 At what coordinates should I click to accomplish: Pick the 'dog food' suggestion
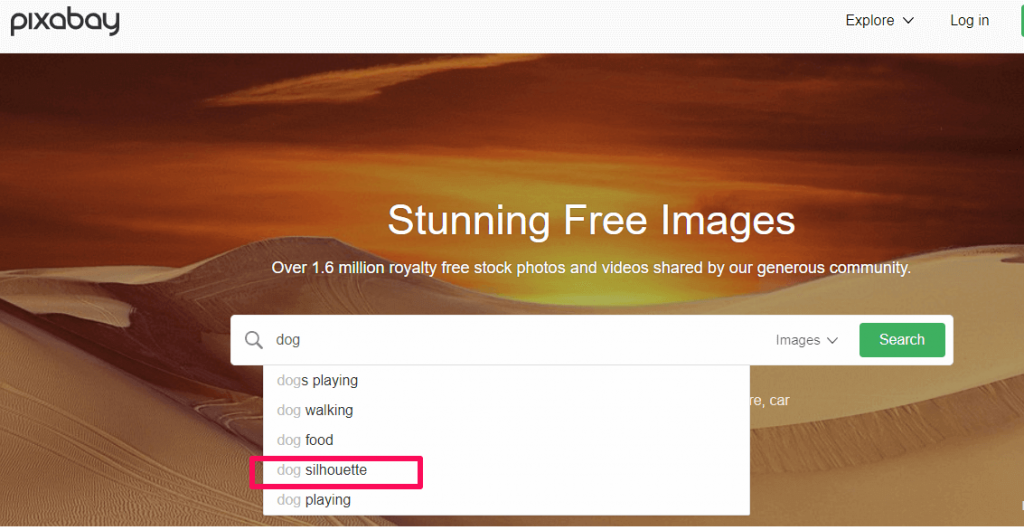(305, 440)
